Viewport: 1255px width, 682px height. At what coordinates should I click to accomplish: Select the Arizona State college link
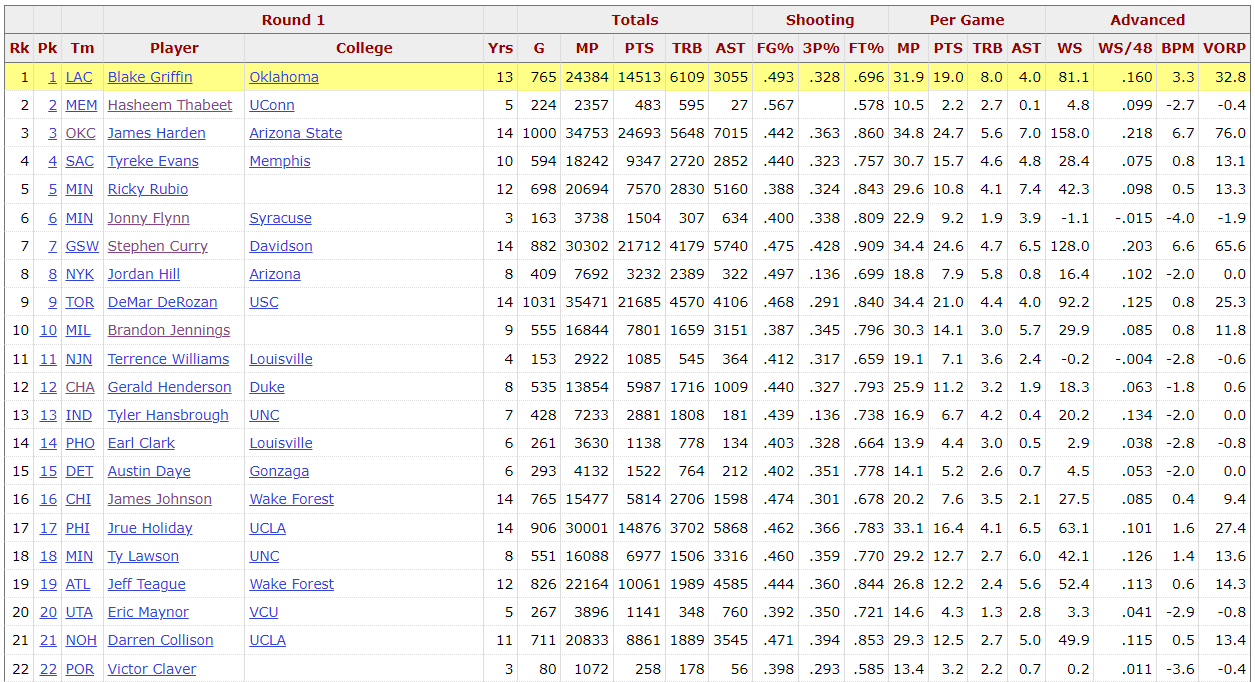click(x=296, y=133)
